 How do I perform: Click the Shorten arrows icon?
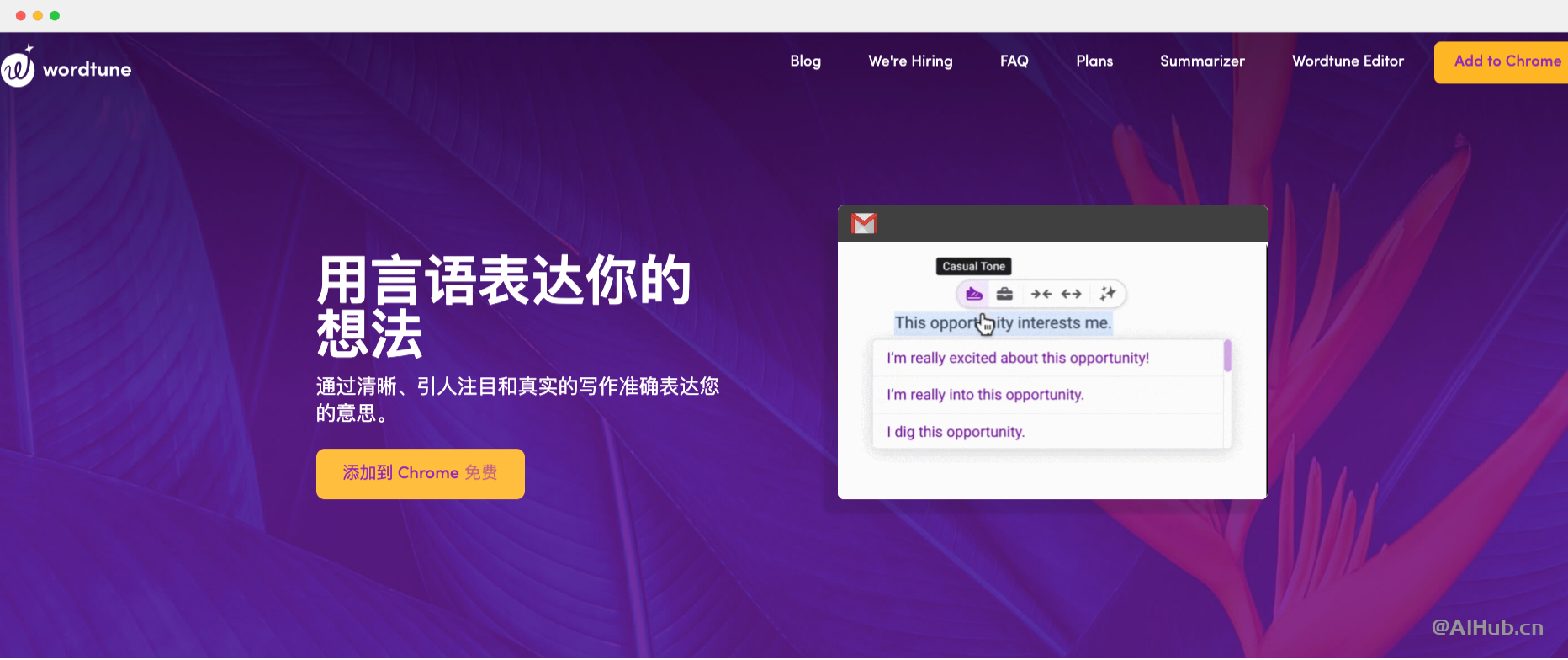click(x=1041, y=294)
